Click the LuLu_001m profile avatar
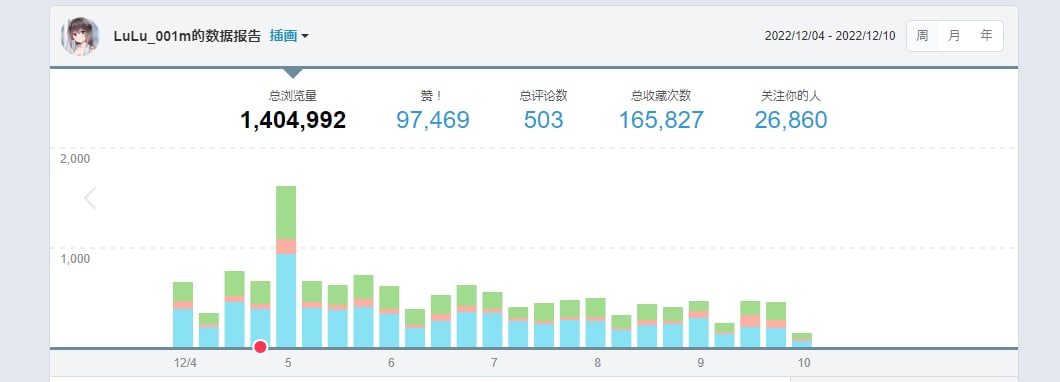 (80, 37)
